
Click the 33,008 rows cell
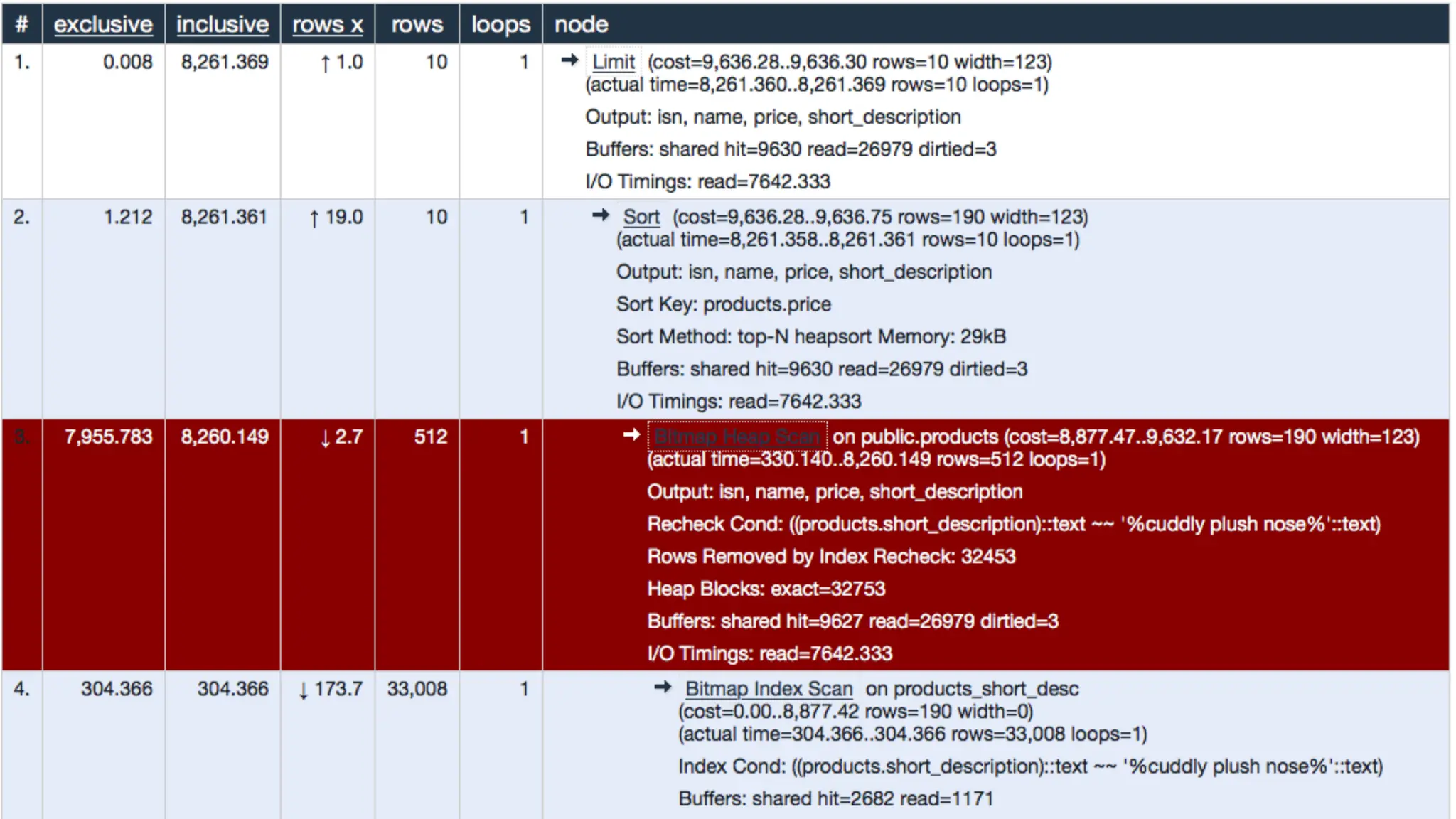point(417,689)
